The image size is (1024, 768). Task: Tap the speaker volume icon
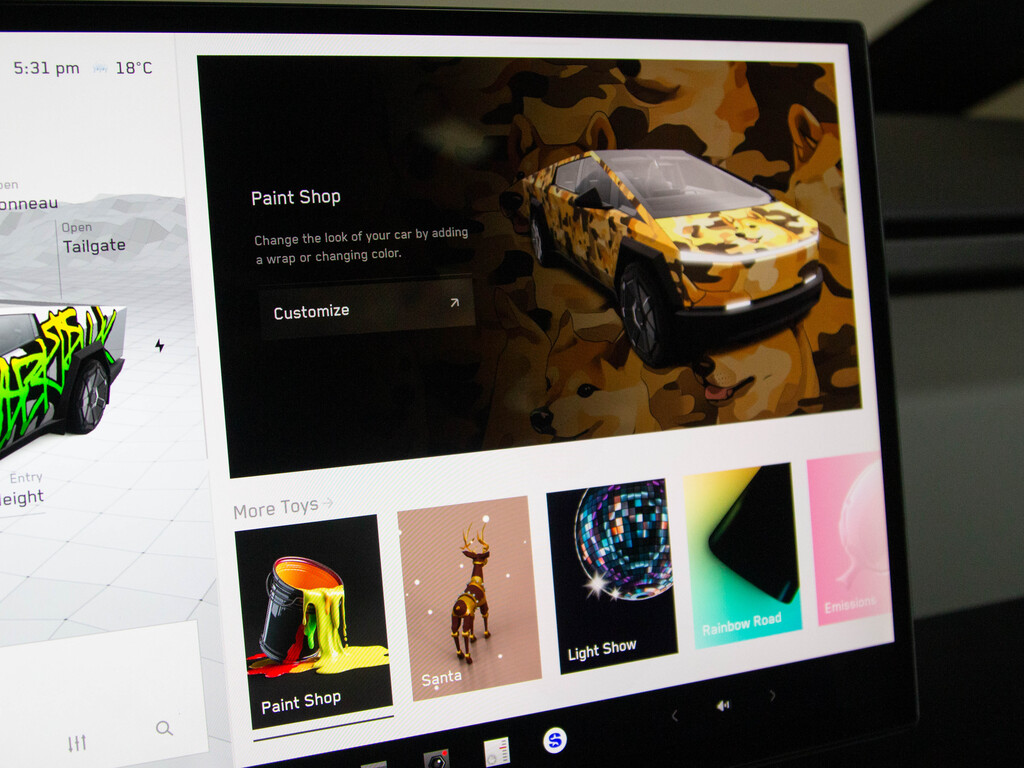click(x=723, y=705)
